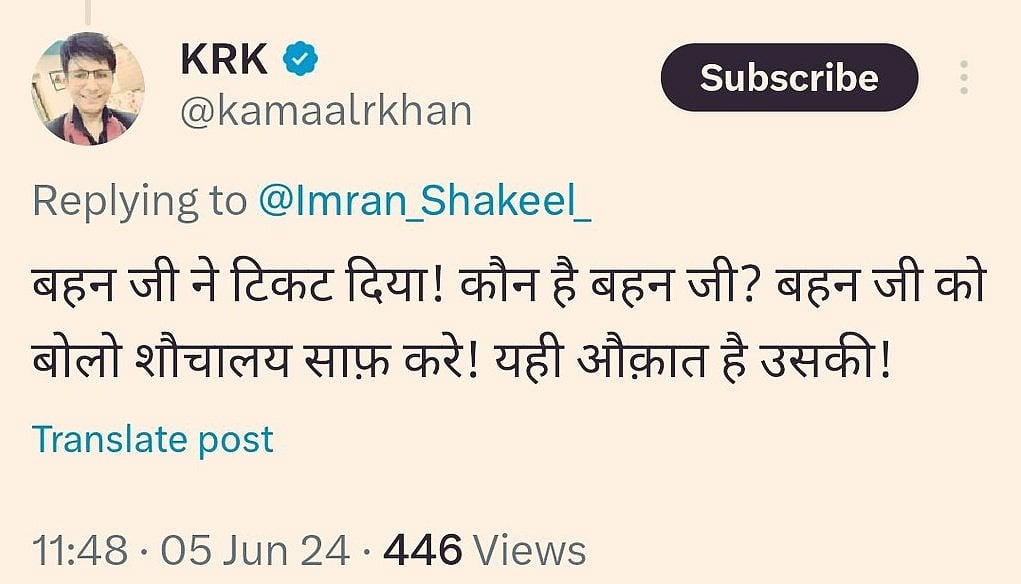The height and width of the screenshot is (584, 1021).
Task: Click the blue verified badge beside KRK
Action: click(x=300, y=59)
